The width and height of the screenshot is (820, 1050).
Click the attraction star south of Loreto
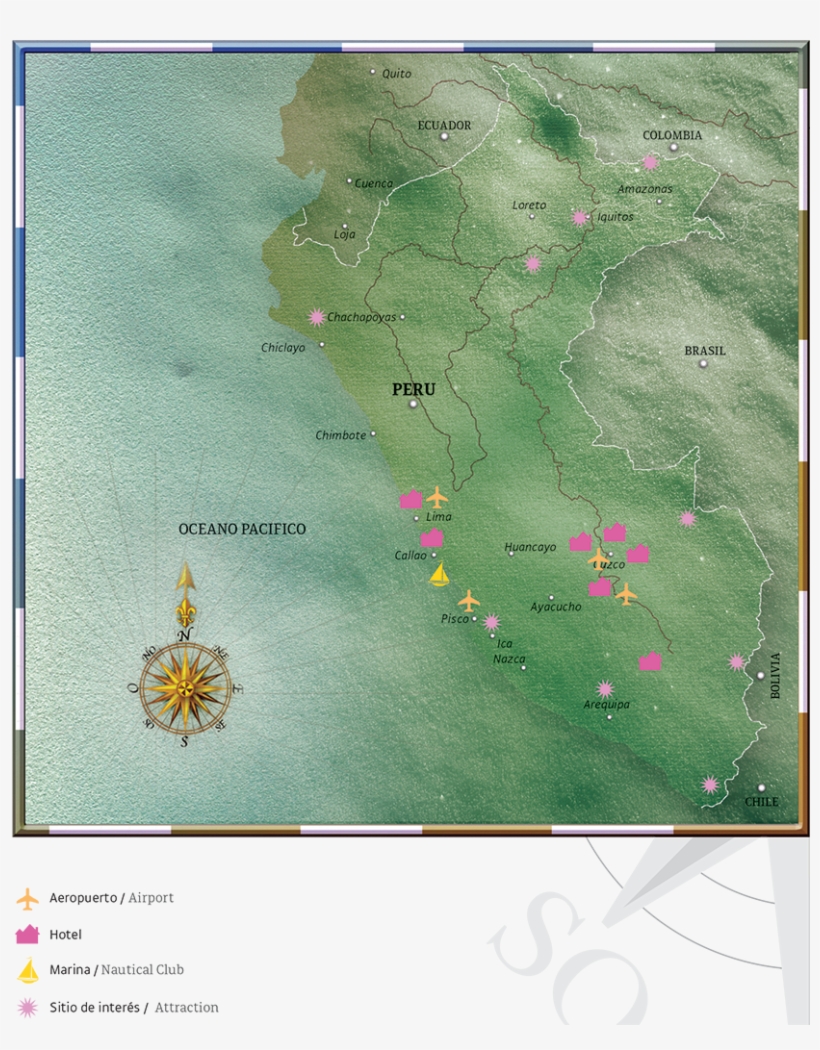(x=533, y=264)
